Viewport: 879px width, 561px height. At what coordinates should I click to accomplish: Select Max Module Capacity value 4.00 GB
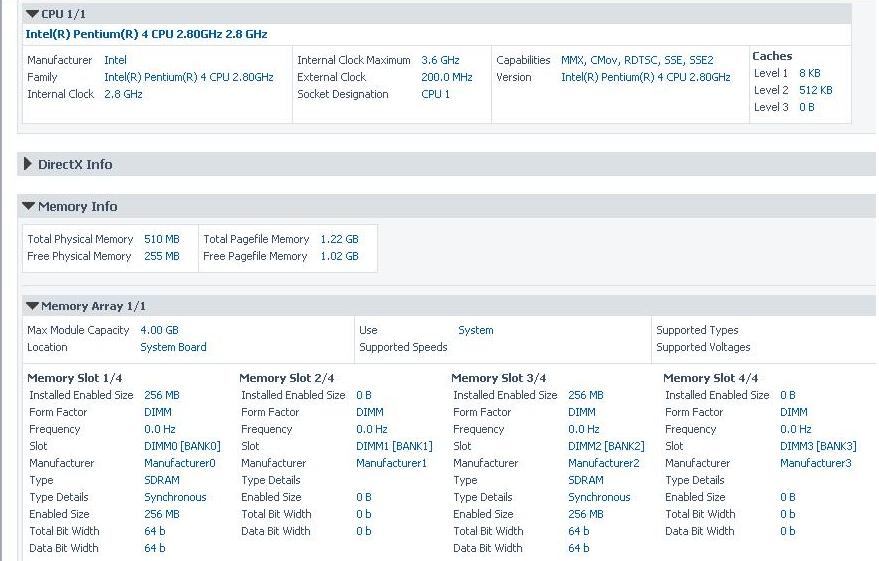159,330
